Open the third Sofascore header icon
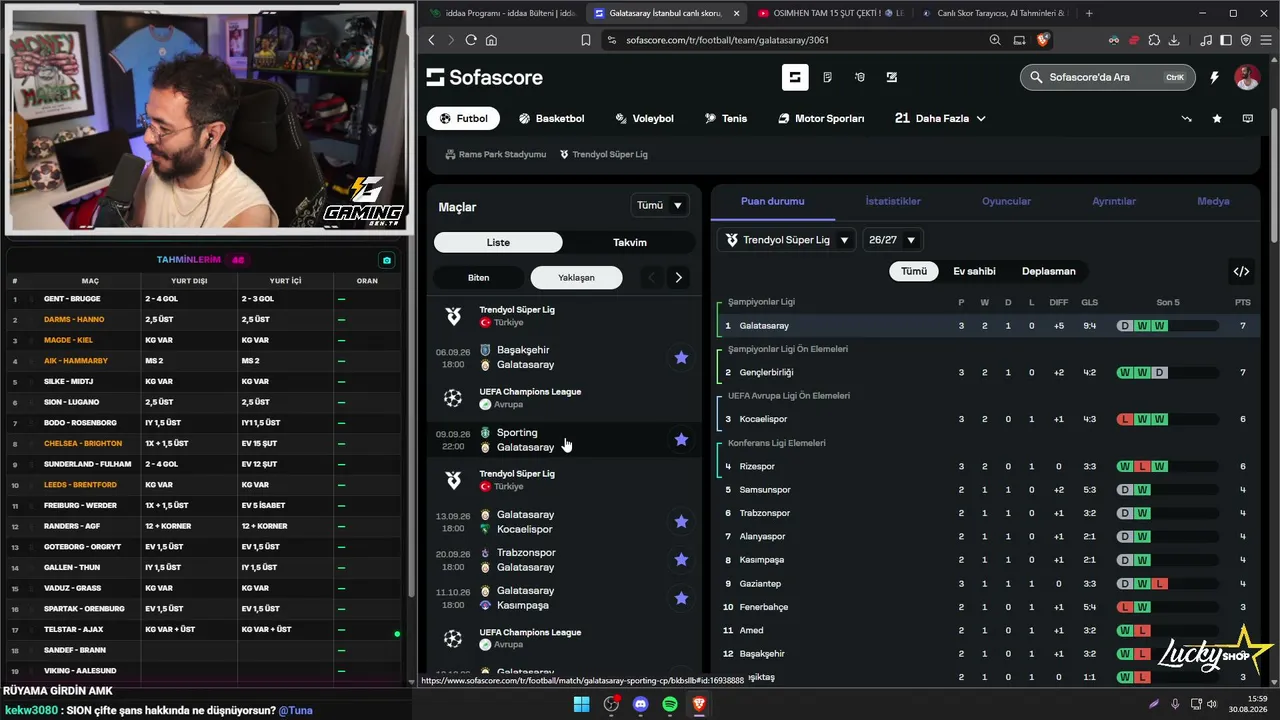The height and width of the screenshot is (720, 1280). [859, 77]
